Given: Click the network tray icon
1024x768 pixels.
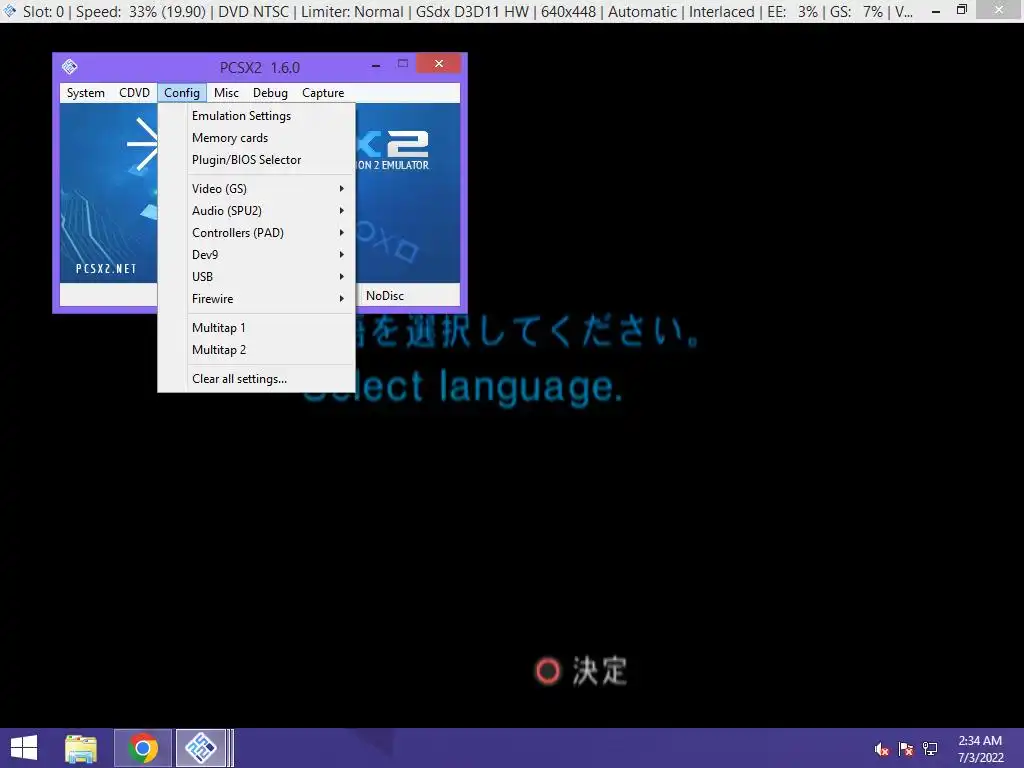Looking at the screenshot, I should (x=930, y=749).
